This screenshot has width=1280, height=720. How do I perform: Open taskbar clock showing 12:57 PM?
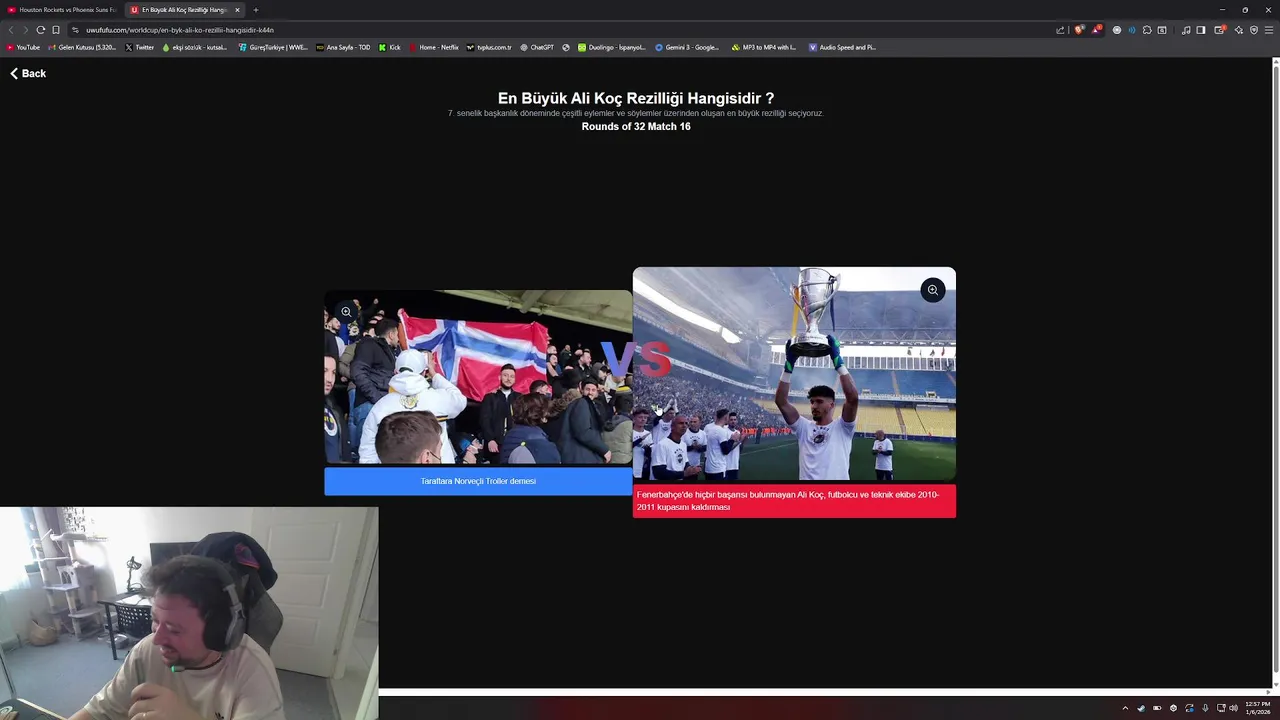pyautogui.click(x=1257, y=708)
